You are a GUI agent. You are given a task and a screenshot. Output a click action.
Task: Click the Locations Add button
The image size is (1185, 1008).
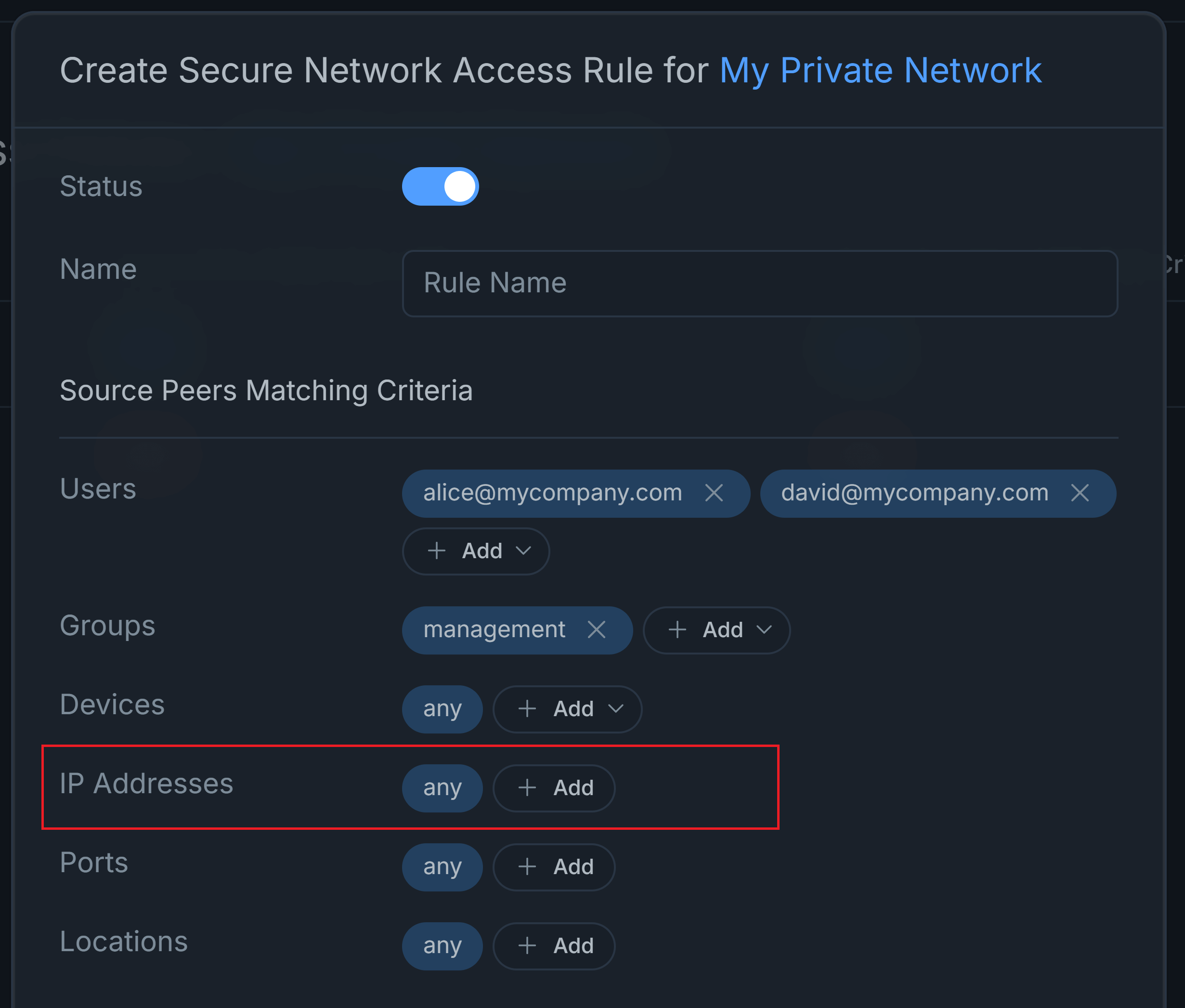coord(554,946)
